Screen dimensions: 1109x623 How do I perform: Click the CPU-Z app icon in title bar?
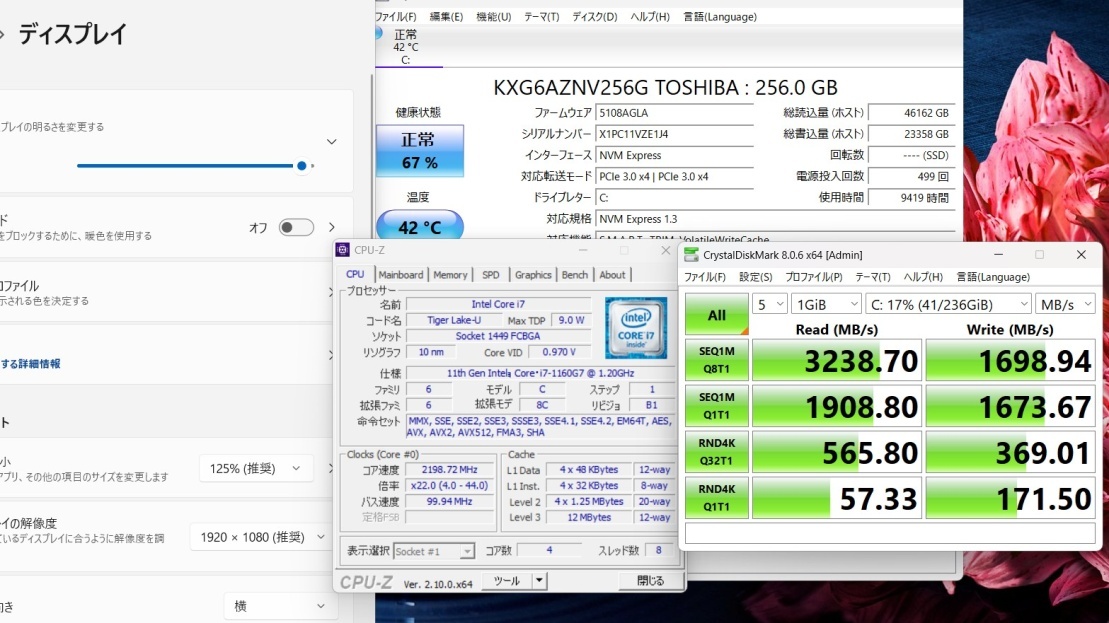[x=343, y=250]
